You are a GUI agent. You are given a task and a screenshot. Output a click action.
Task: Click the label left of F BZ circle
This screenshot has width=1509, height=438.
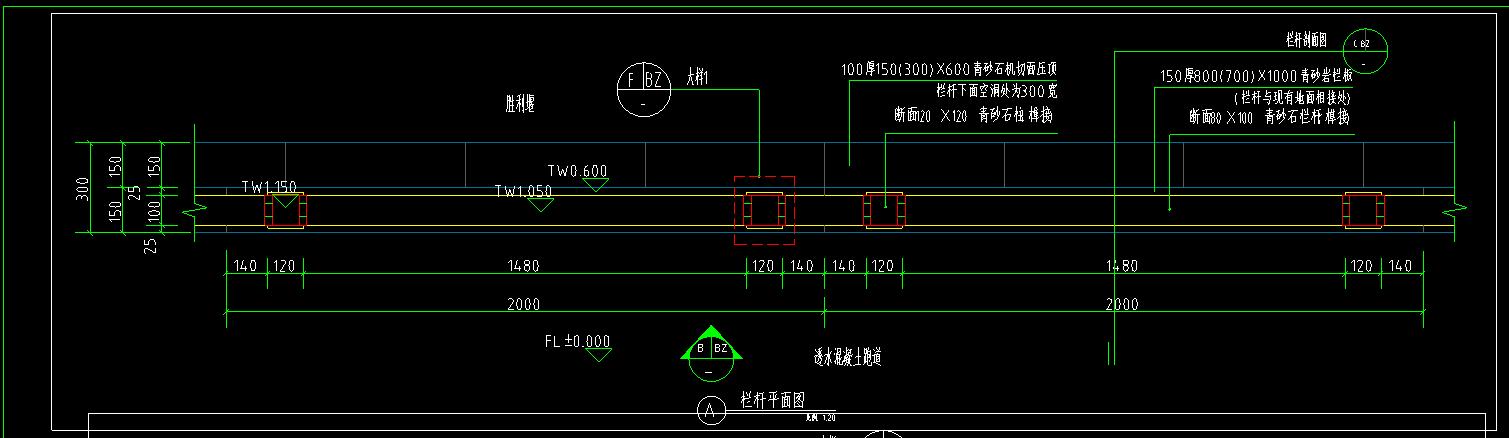(x=519, y=102)
